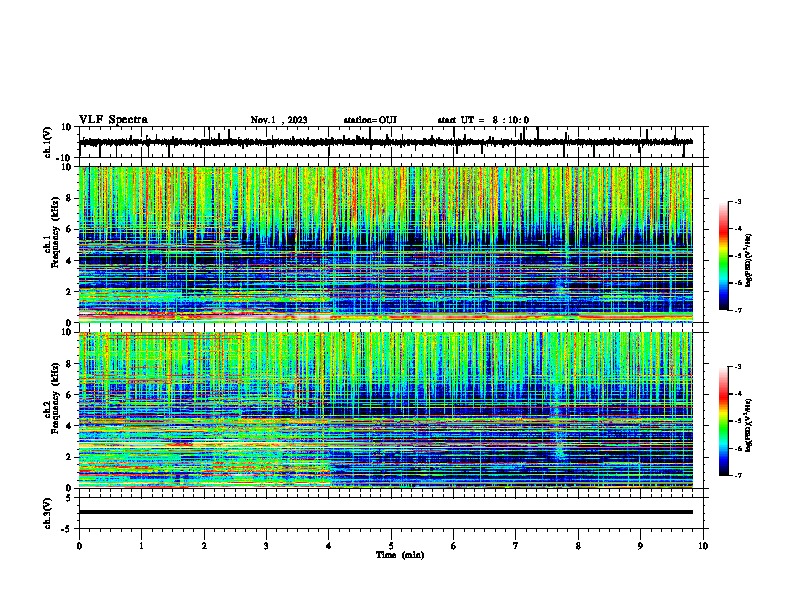Click the ch.2 spectrogram color scale bar
This screenshot has height=612, width=792.
(724, 421)
